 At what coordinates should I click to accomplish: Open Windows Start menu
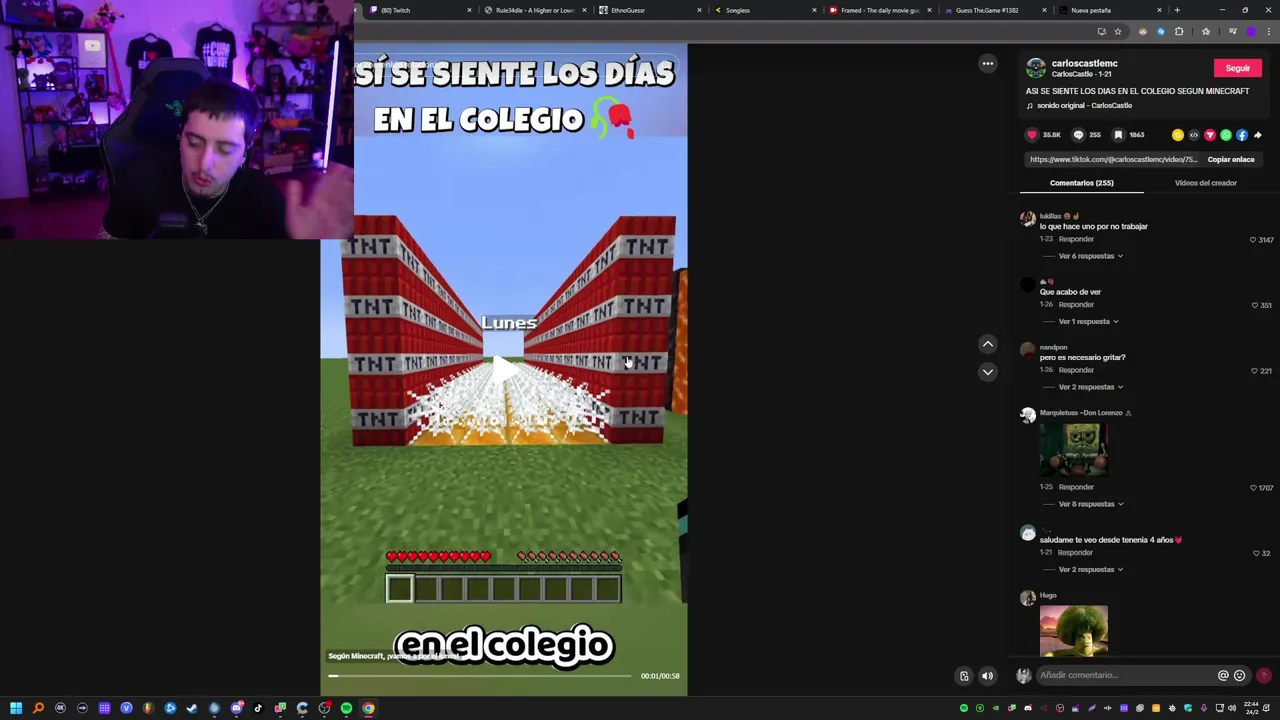[16, 708]
